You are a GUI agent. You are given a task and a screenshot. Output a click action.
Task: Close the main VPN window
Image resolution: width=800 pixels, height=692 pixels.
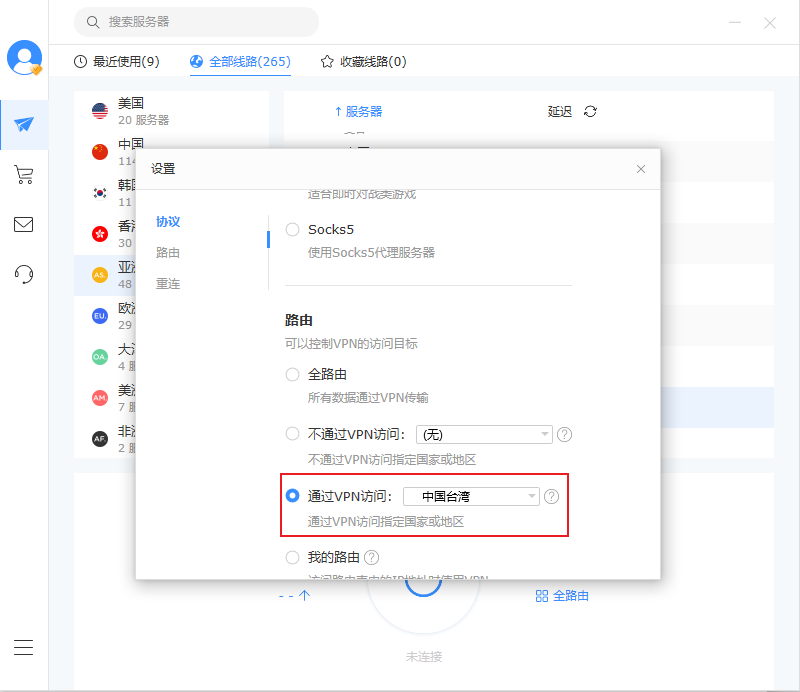click(770, 22)
